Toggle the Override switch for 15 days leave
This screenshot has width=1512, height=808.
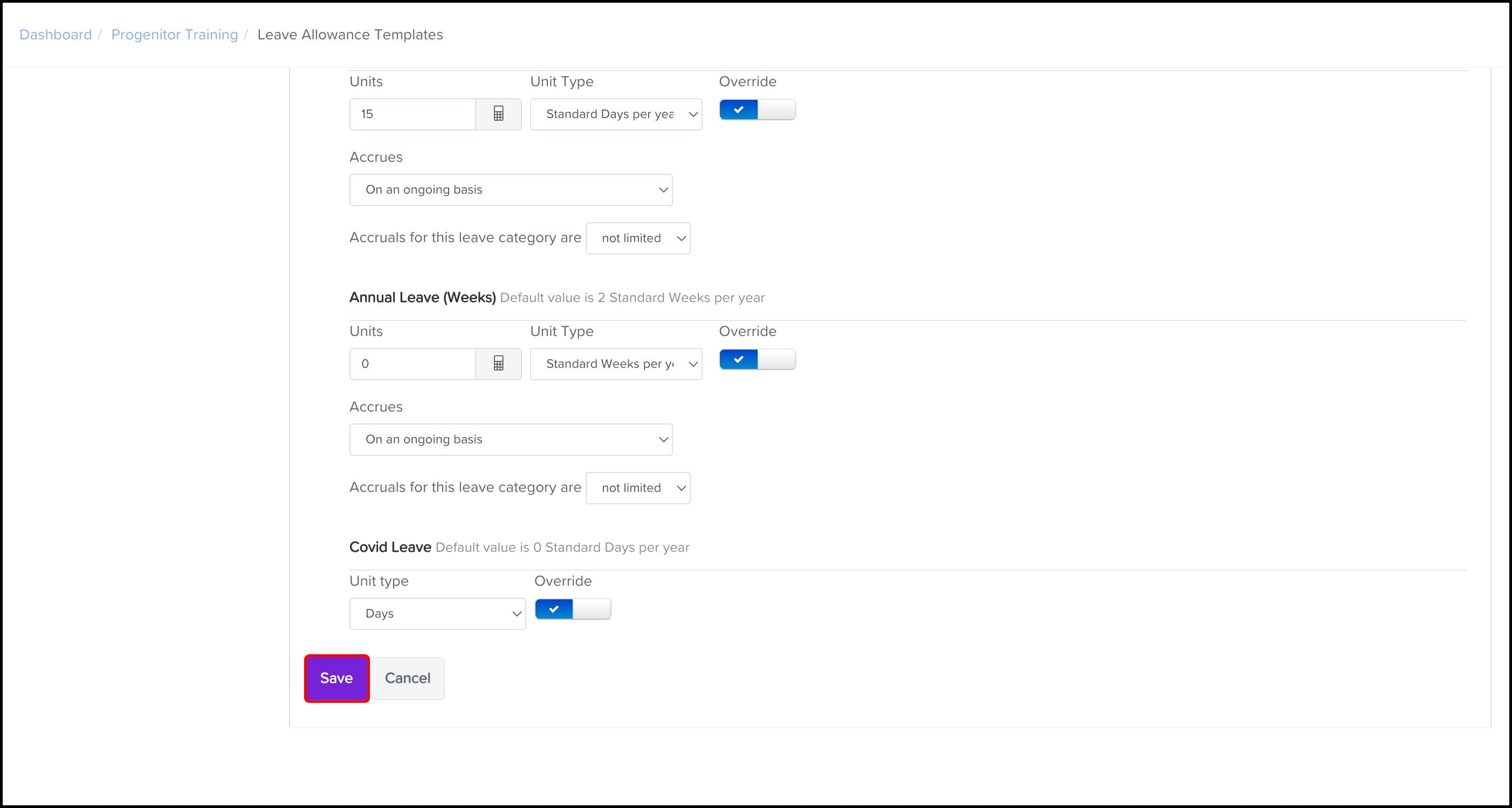click(757, 110)
